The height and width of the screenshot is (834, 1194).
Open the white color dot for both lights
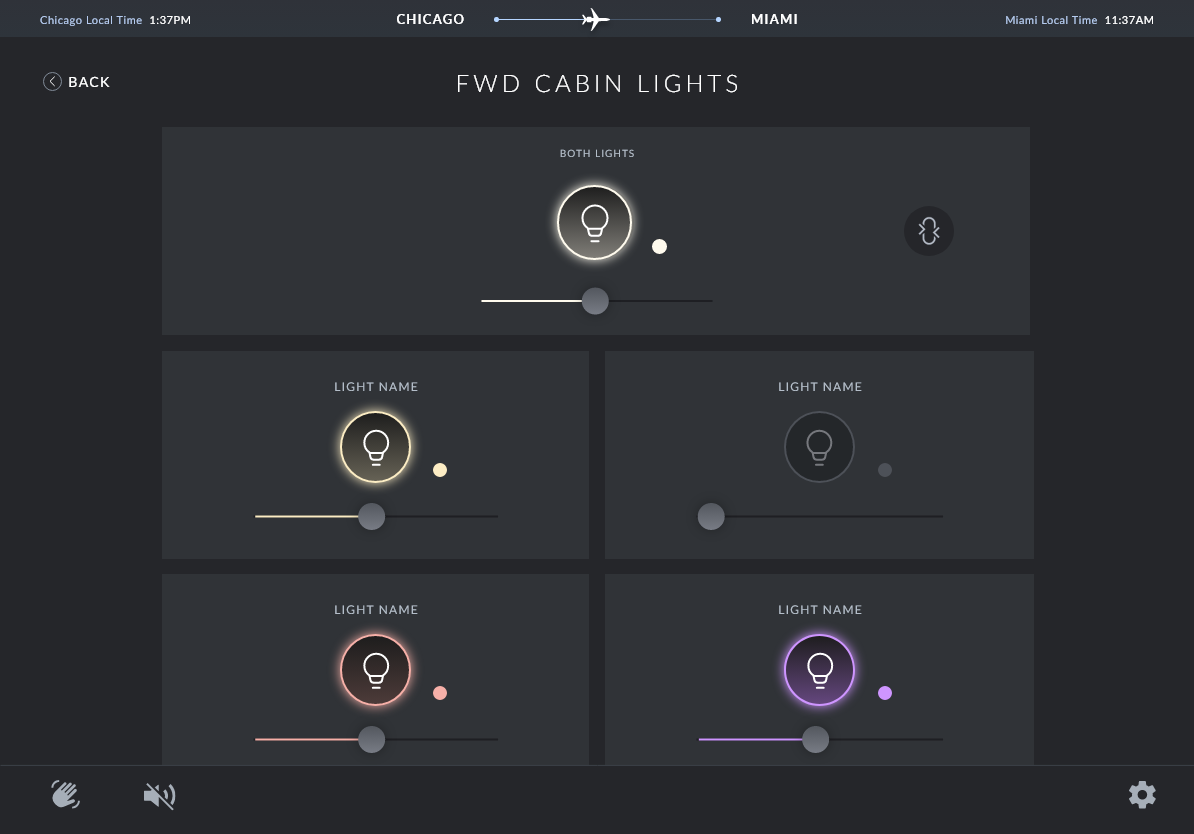(x=659, y=246)
